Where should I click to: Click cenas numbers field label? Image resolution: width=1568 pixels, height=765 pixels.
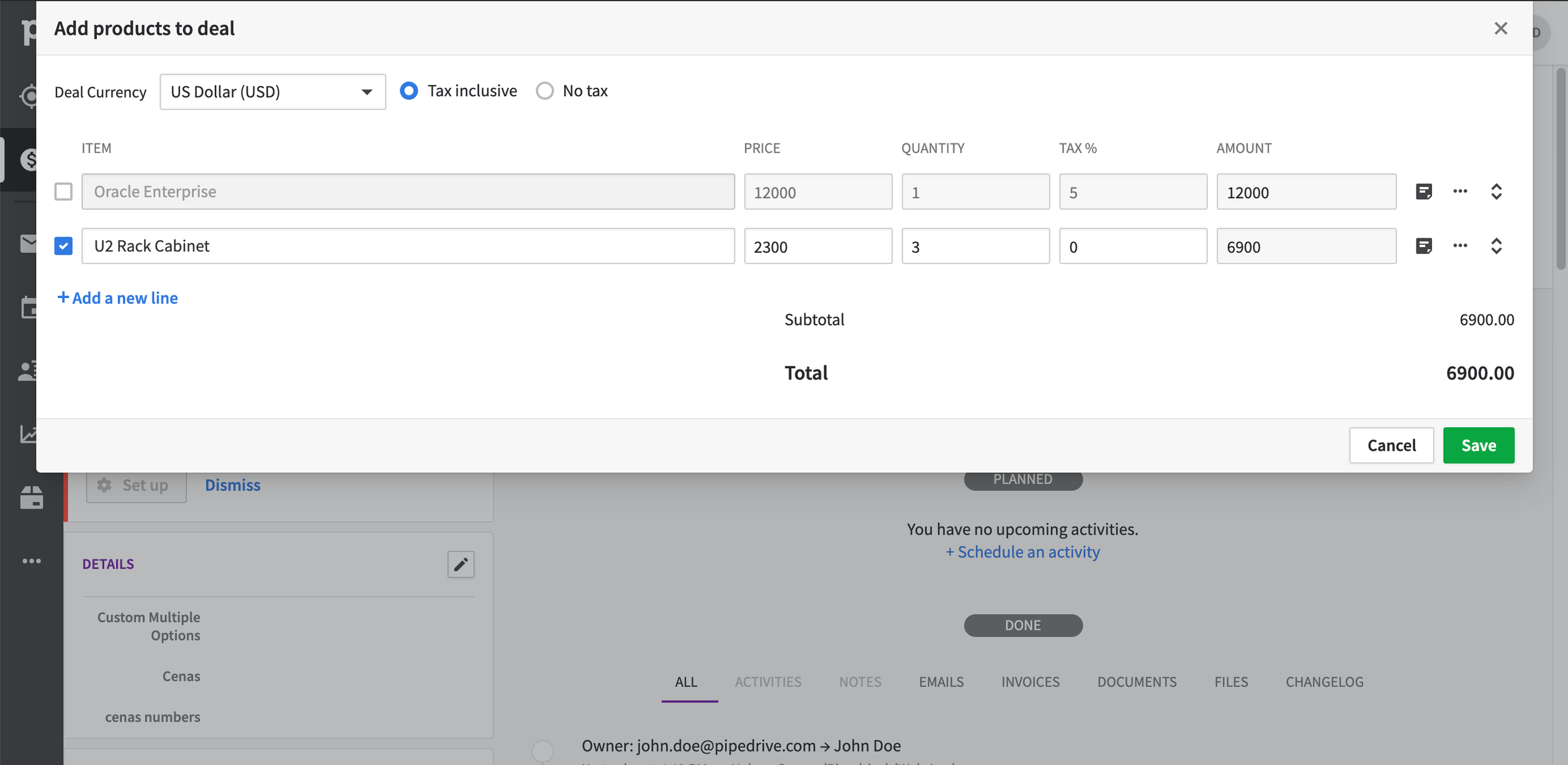(x=153, y=717)
